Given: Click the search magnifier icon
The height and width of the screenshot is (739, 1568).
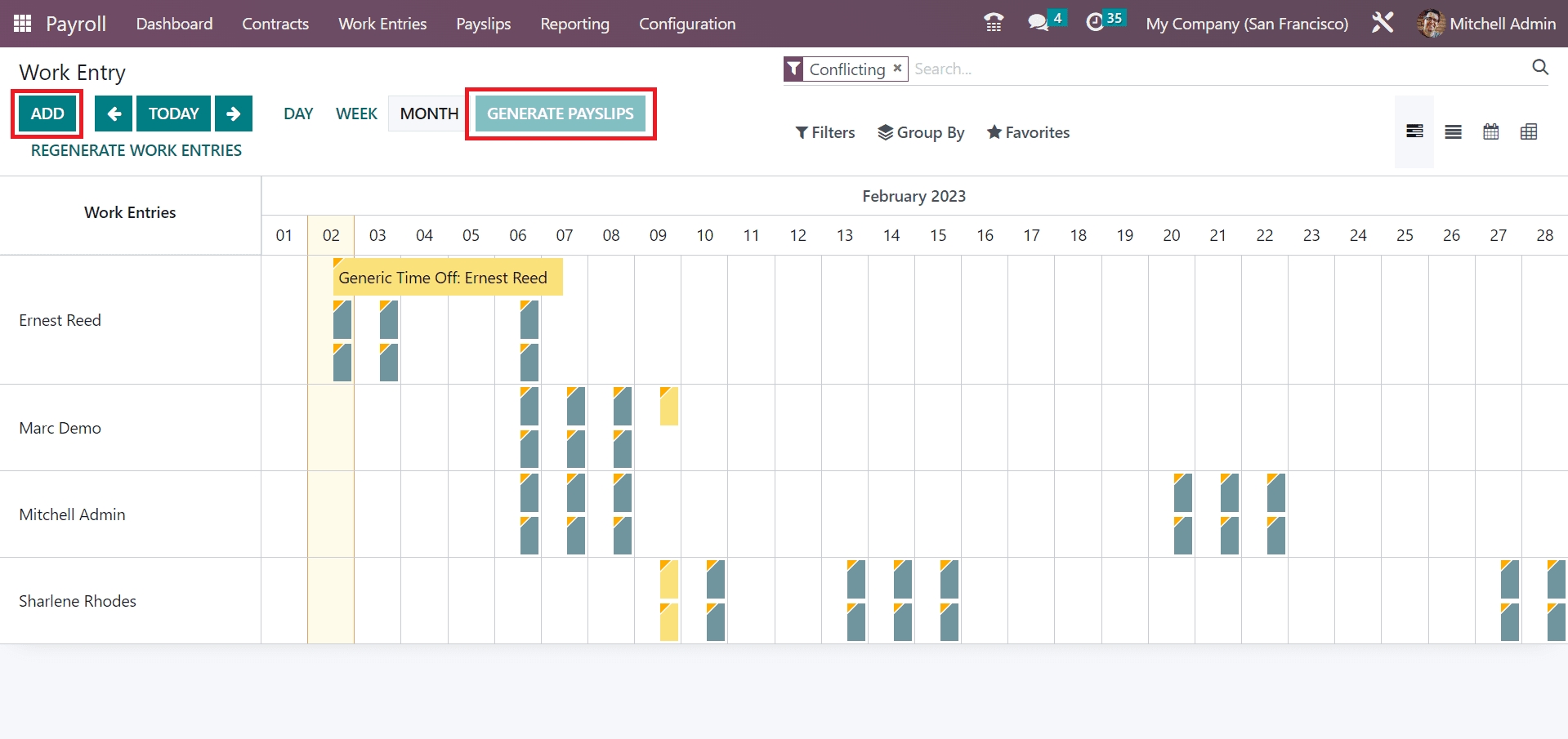Looking at the screenshot, I should (x=1540, y=68).
